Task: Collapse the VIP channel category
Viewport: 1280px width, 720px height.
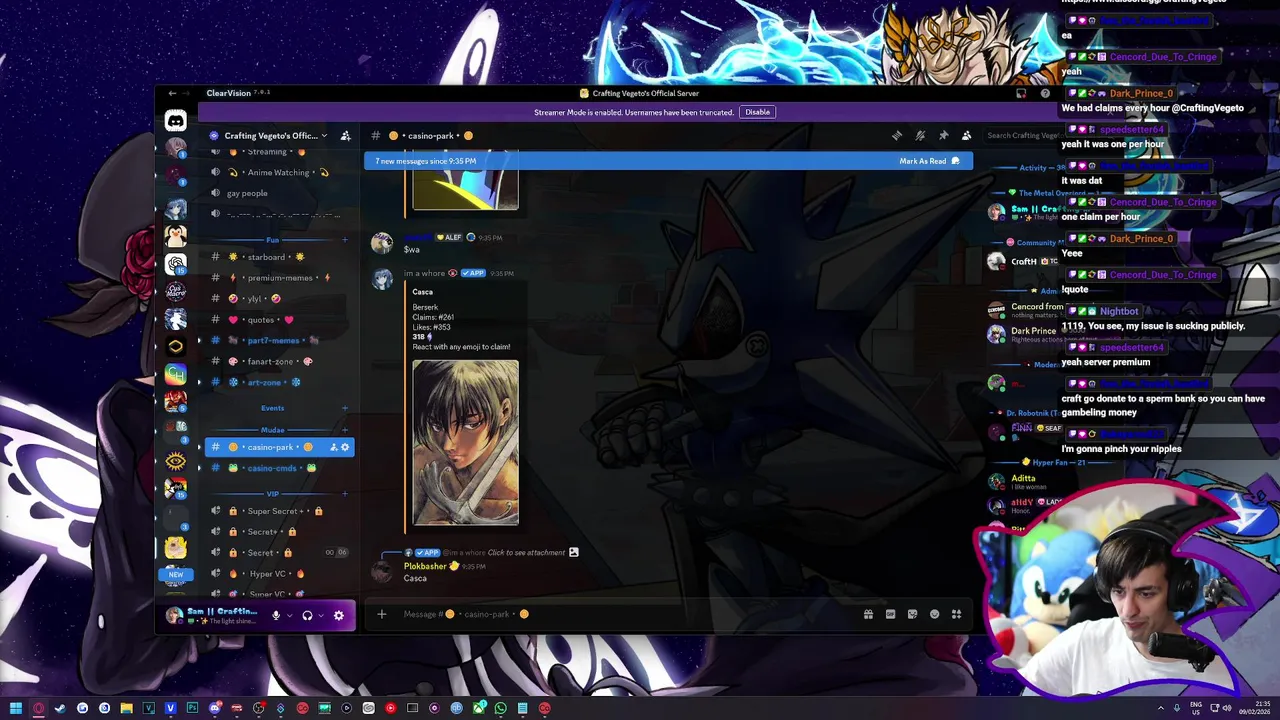Action: point(272,494)
